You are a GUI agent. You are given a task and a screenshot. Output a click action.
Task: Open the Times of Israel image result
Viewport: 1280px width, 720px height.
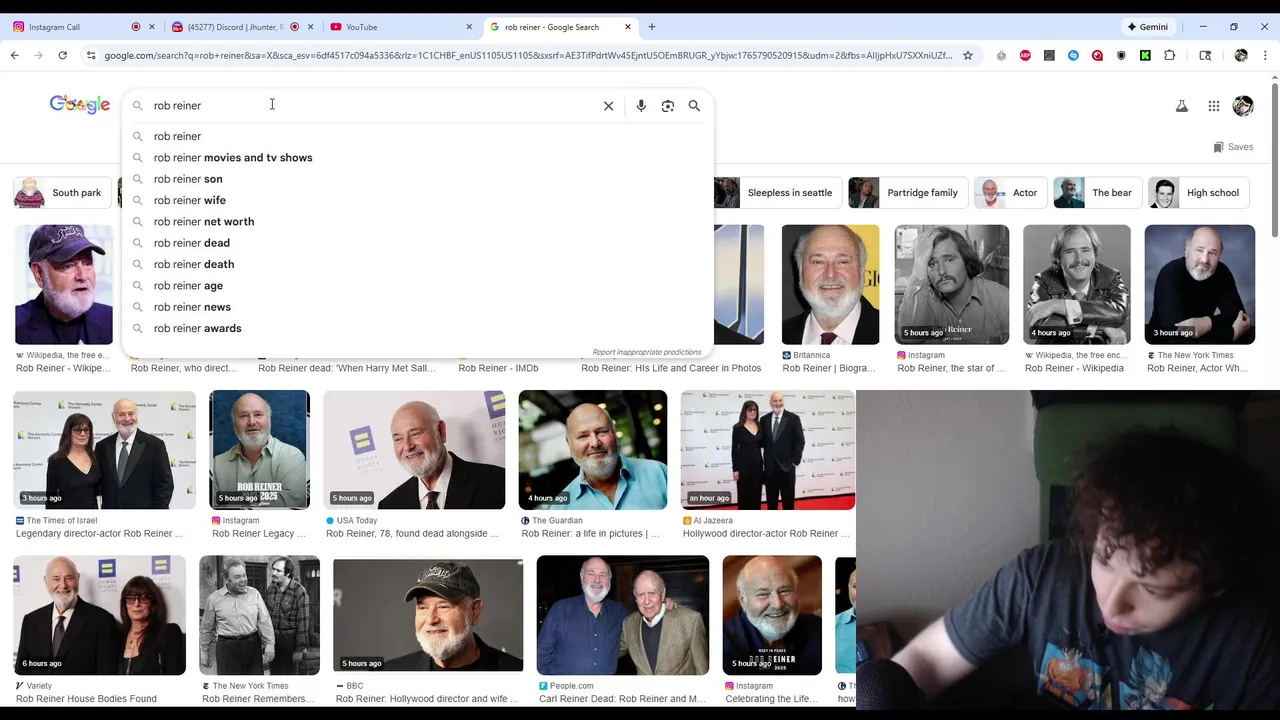click(x=104, y=450)
